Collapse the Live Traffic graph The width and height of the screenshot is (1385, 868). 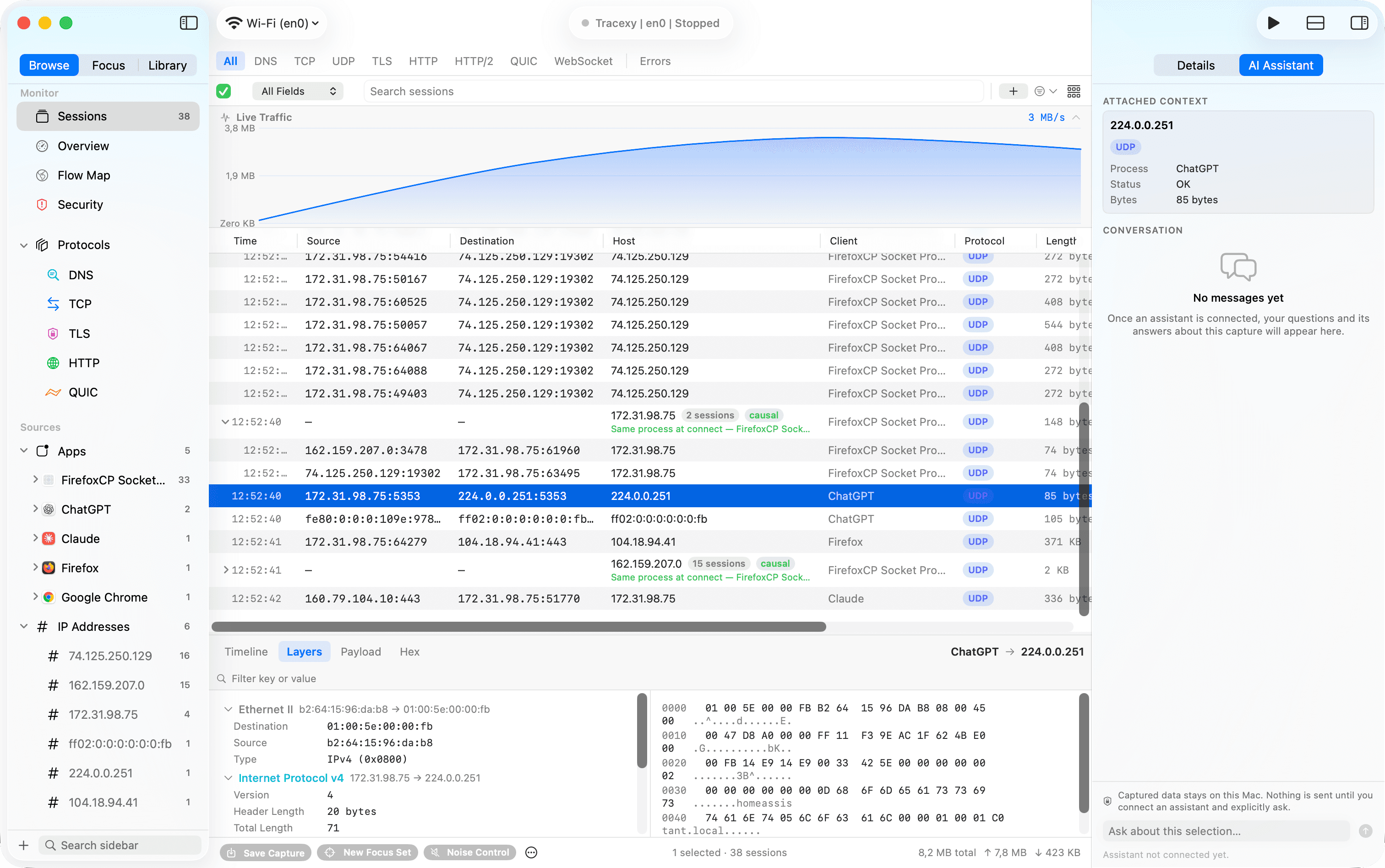coord(1076,117)
